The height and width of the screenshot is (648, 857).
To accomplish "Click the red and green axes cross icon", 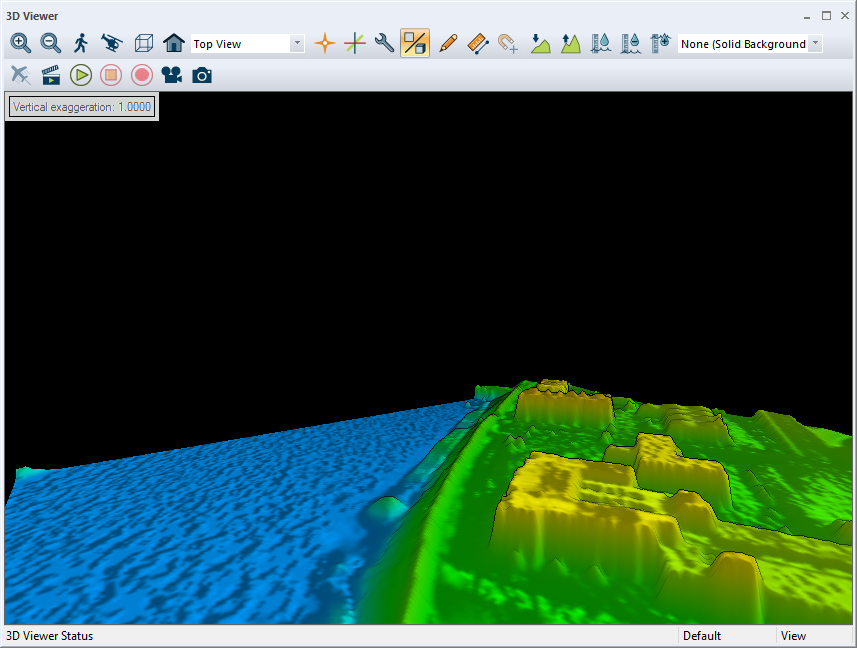I will [x=355, y=43].
